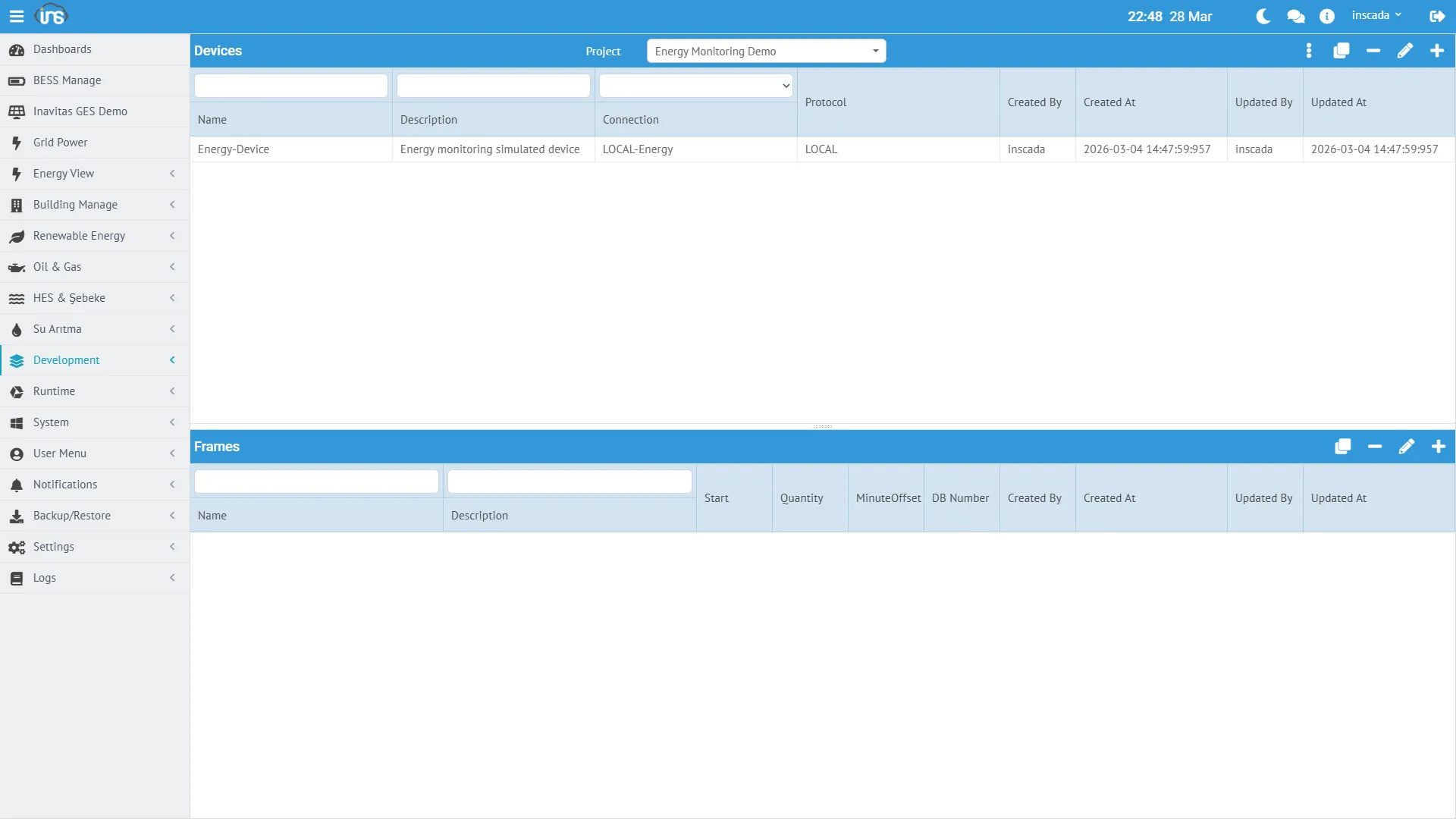The image size is (1456, 819).
Task: Switch to dark mode via moon icon
Action: point(1263,16)
